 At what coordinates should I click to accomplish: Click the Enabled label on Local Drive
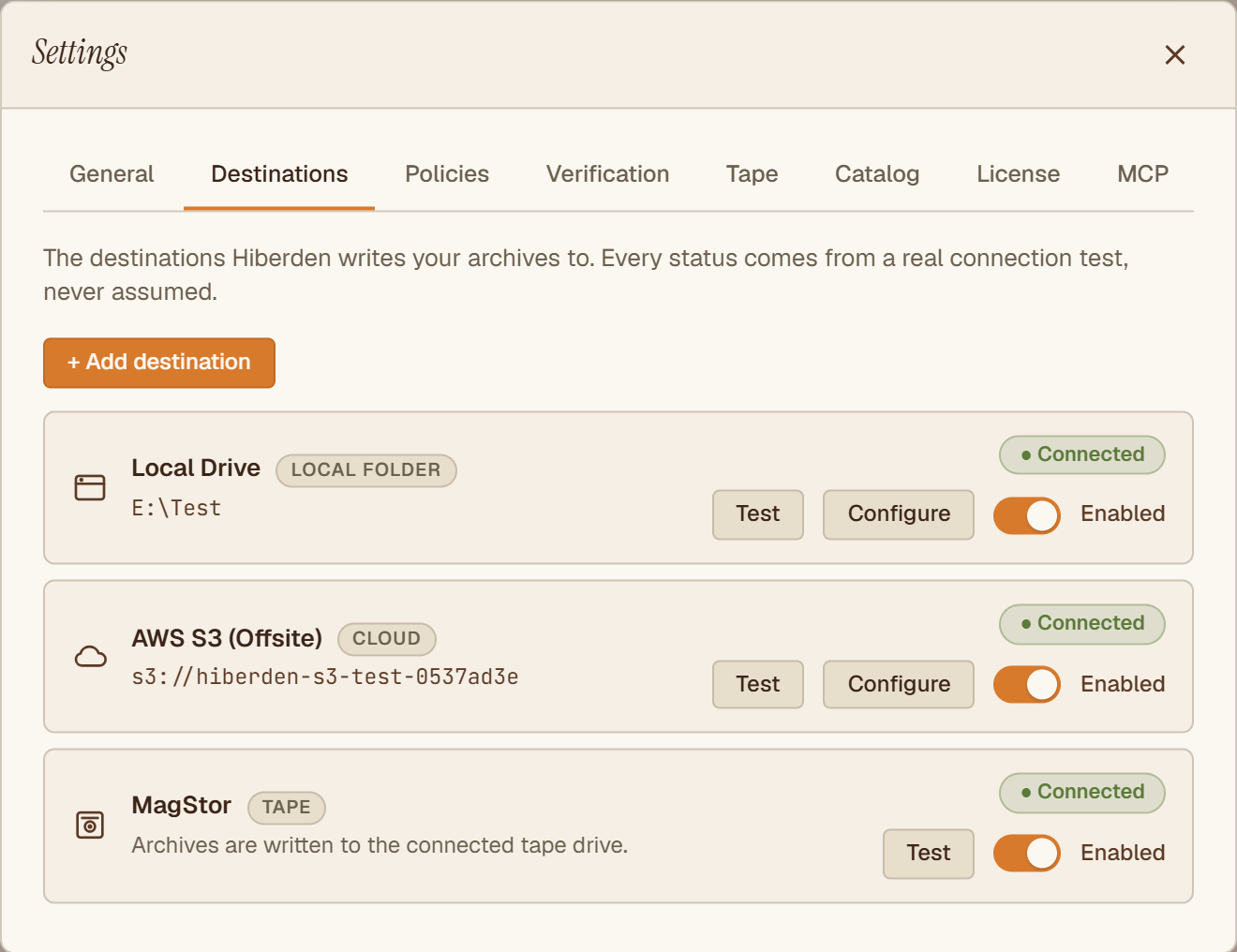click(1123, 514)
